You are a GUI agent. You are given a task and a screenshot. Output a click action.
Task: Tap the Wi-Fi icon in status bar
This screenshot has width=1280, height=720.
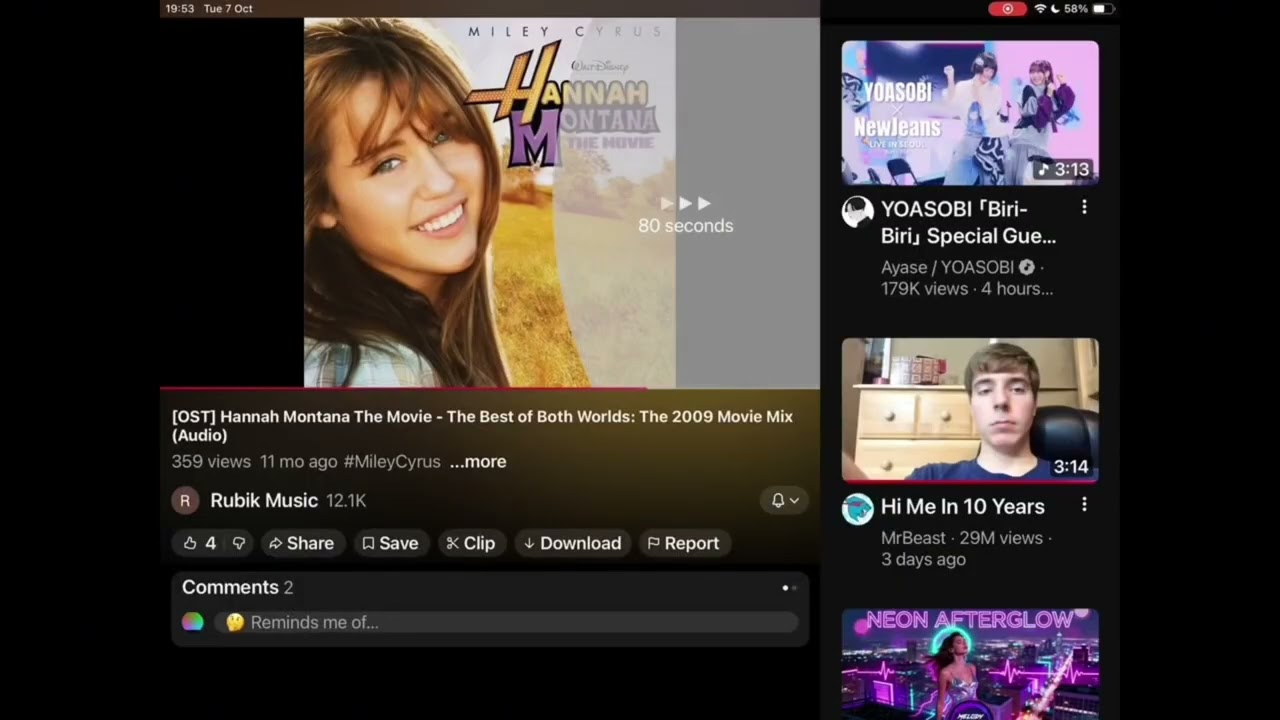point(1040,9)
